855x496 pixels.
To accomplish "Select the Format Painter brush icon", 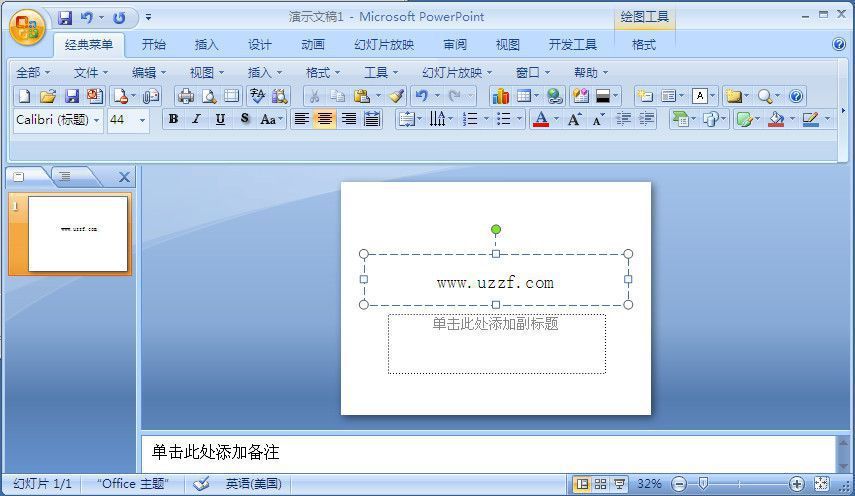I will 396,96.
